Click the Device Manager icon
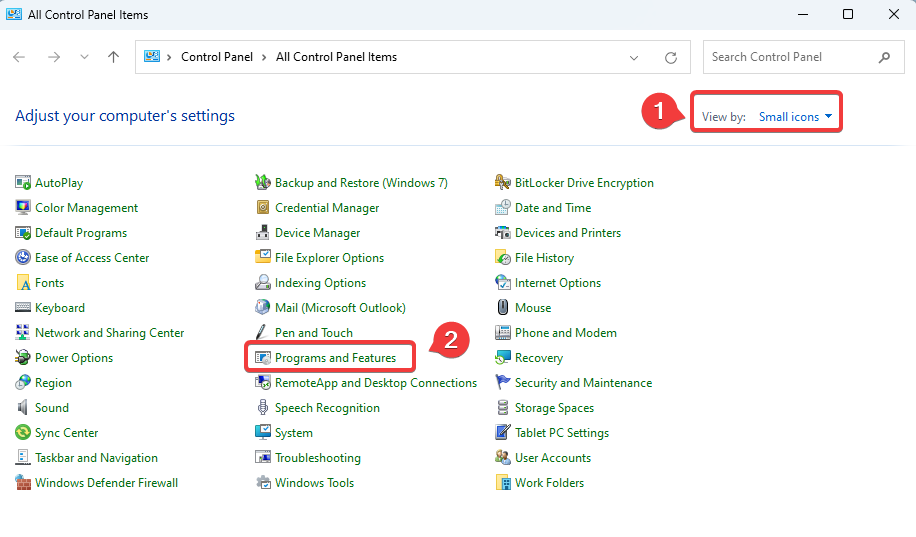This screenshot has height=537, width=916. pos(264,233)
